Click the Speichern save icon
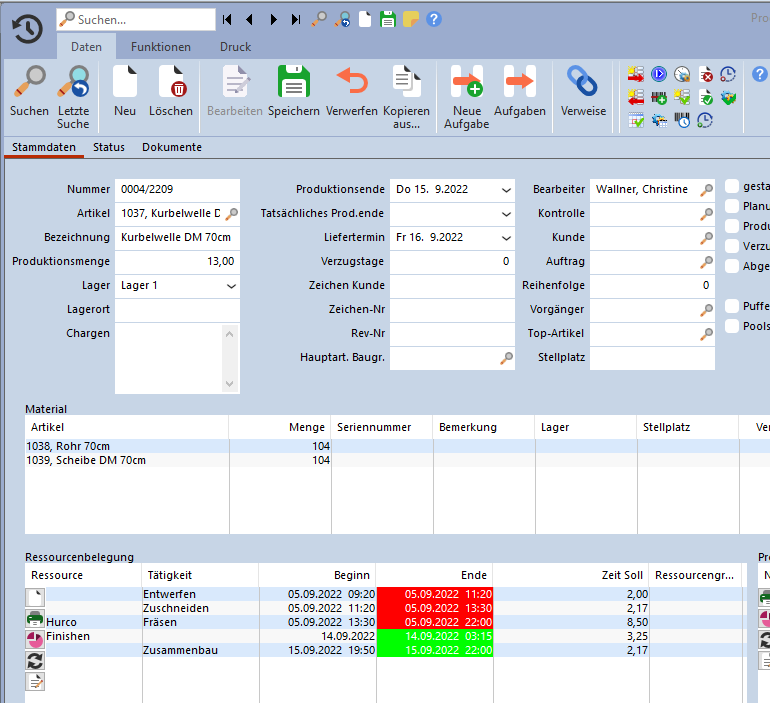770x703 pixels. [x=293, y=83]
